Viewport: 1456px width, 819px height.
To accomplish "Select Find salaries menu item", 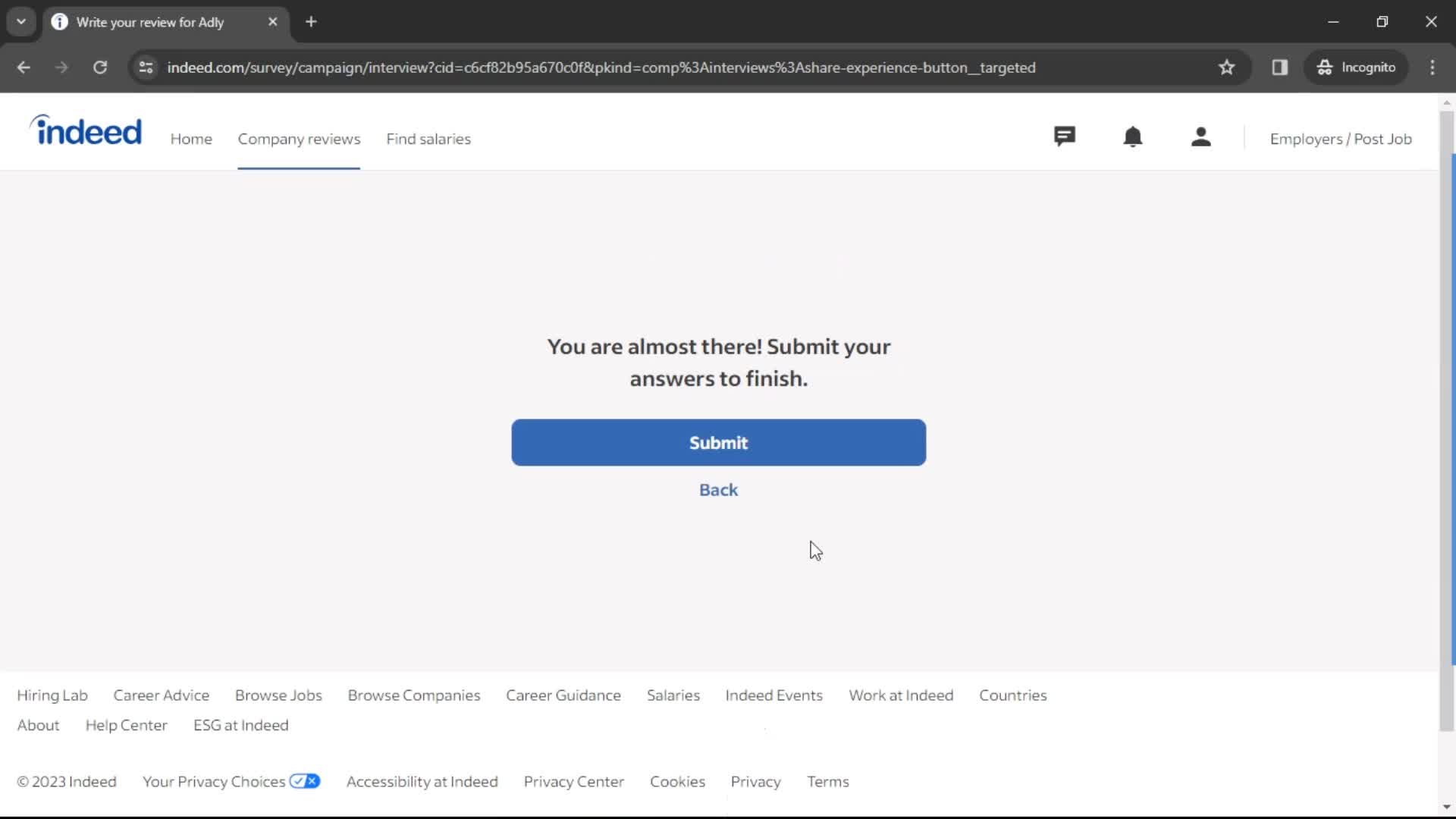I will tap(428, 138).
